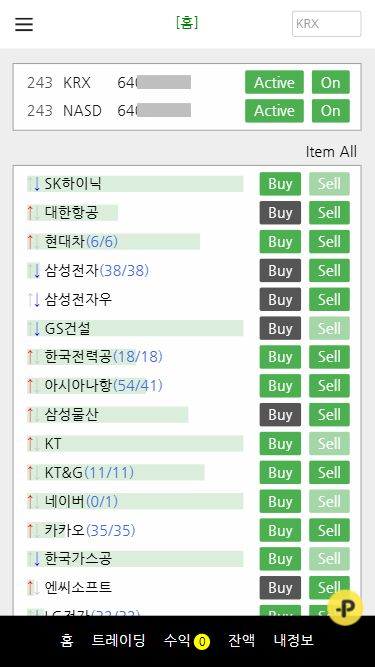
Task: Click the progress bar of KT&G(11/11)
Action: point(116,473)
